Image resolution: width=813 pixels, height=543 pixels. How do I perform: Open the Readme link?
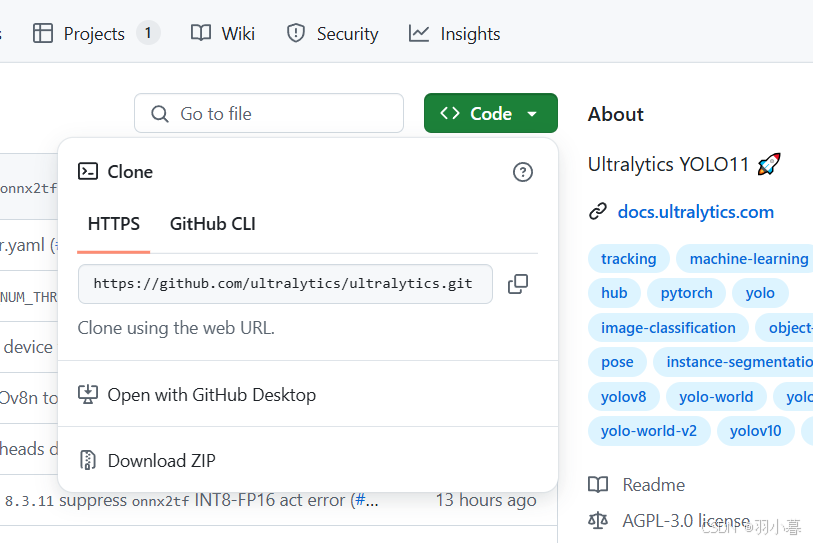(653, 485)
